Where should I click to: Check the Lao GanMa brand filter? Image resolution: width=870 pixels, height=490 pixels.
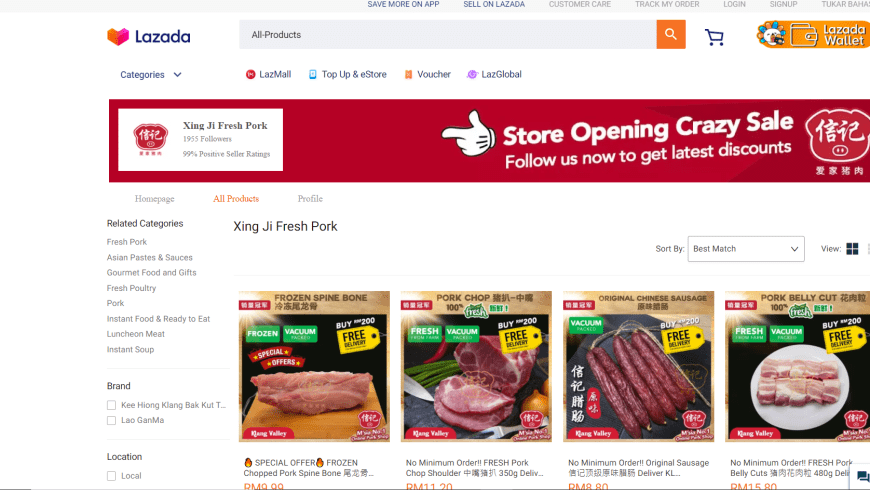point(112,421)
